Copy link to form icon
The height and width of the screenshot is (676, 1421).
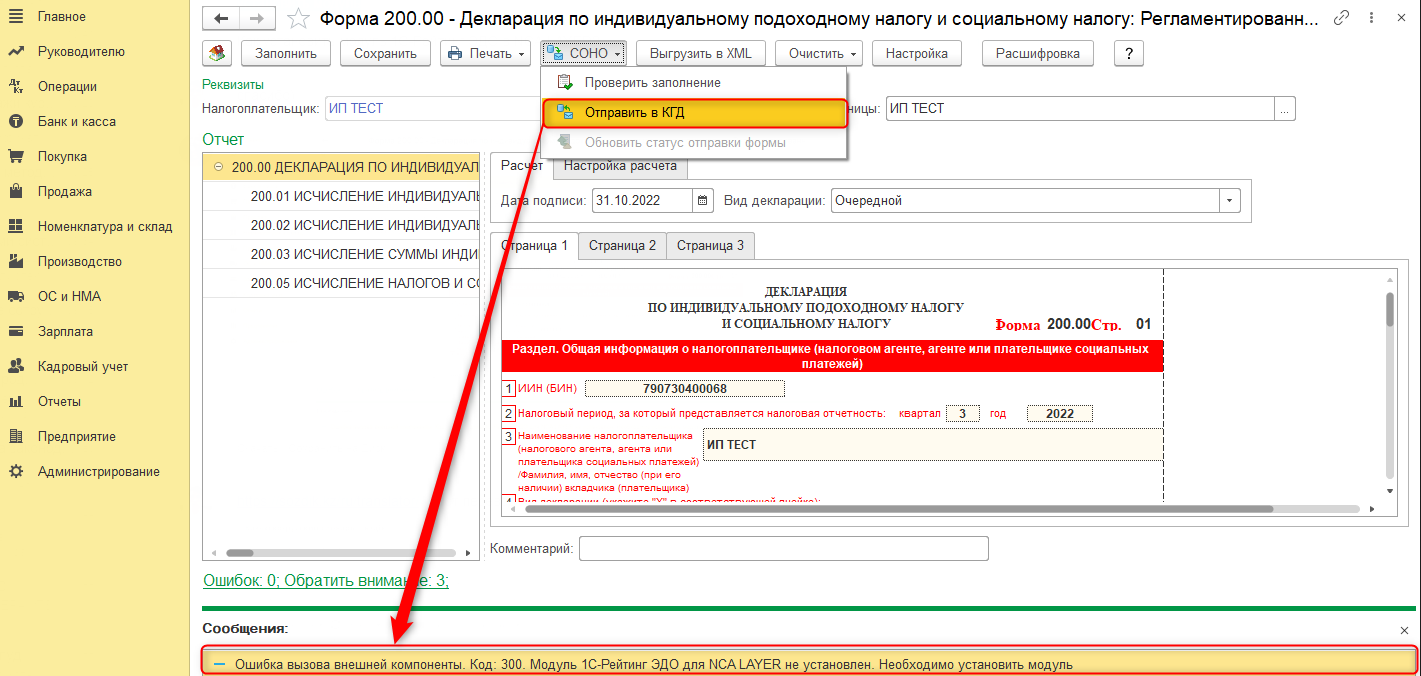[1342, 18]
